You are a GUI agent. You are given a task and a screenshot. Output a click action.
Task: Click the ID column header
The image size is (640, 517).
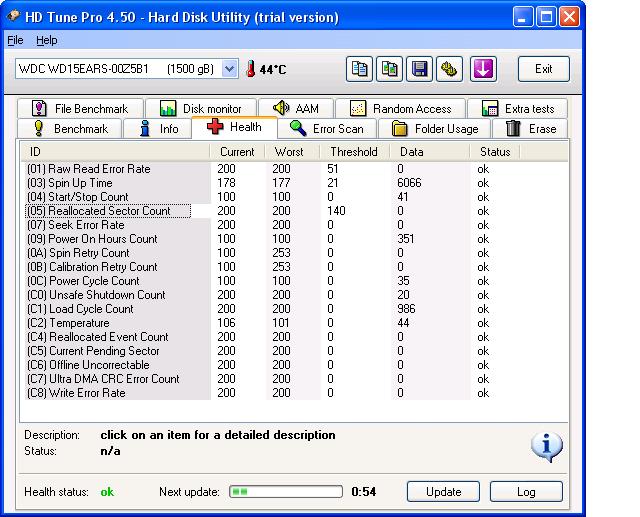tap(115, 152)
